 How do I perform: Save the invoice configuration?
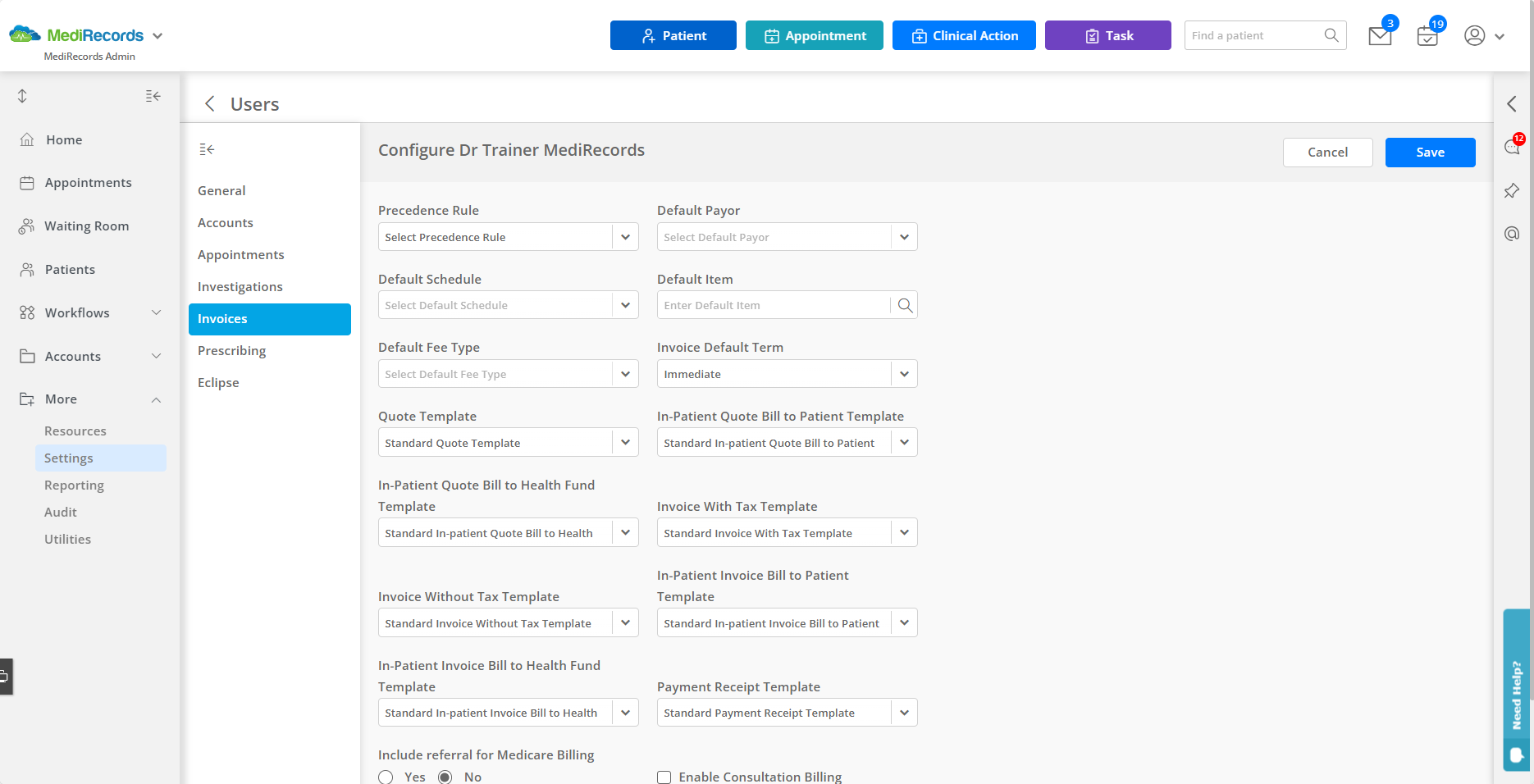click(1430, 152)
